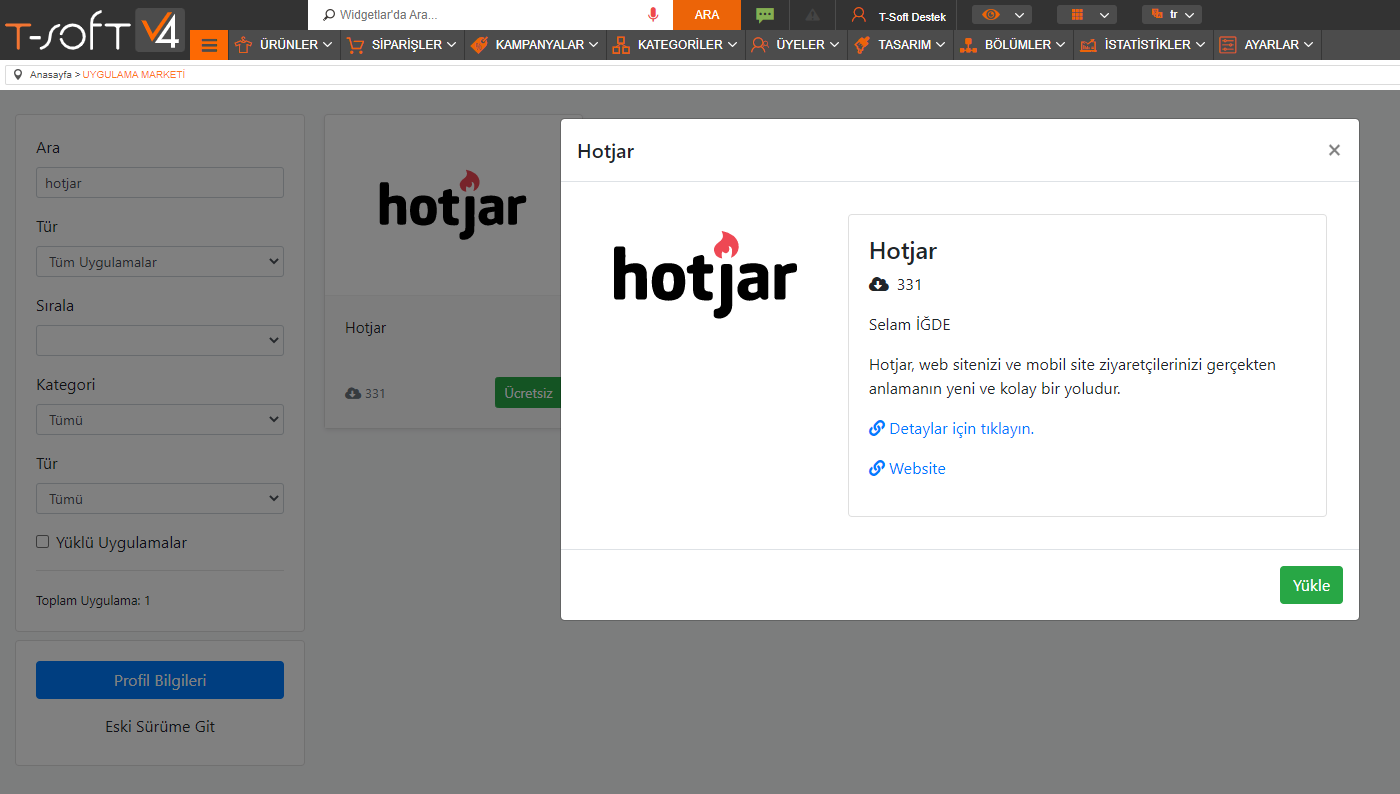Open the ÜRÜNLER menu

[284, 45]
